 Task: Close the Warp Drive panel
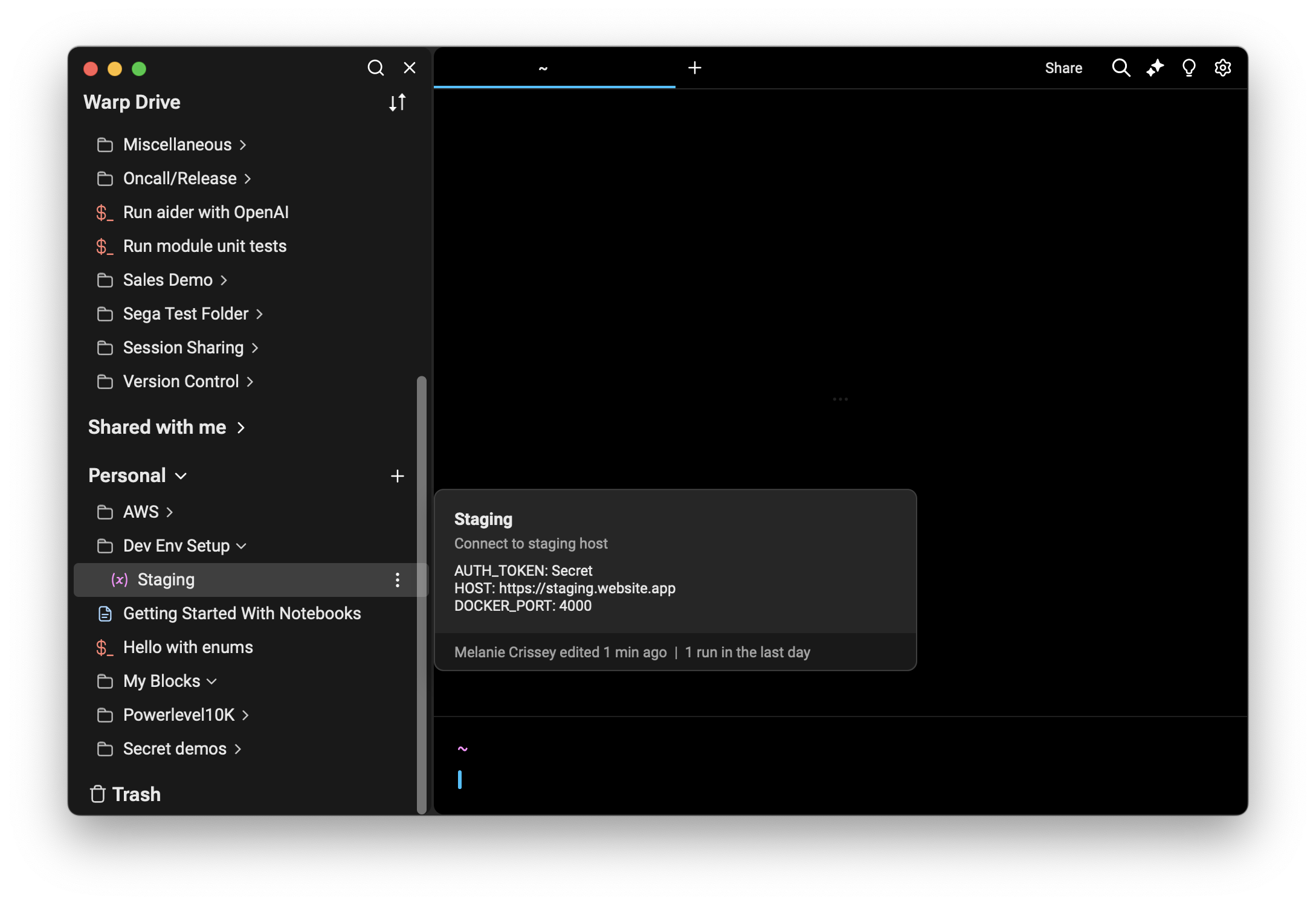click(x=410, y=68)
